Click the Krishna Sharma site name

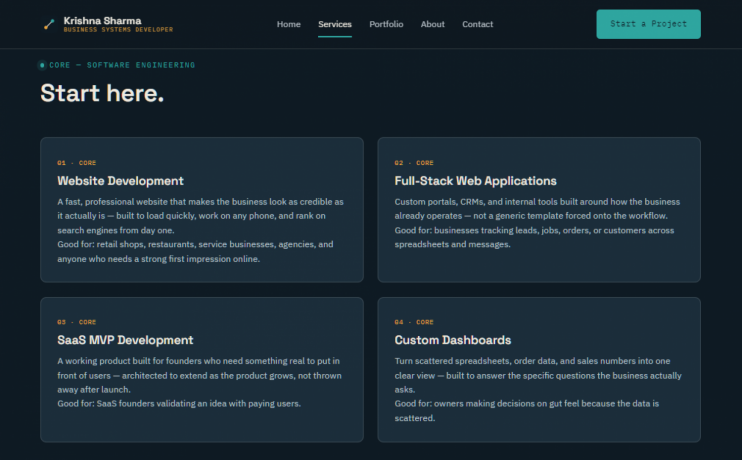(x=102, y=21)
